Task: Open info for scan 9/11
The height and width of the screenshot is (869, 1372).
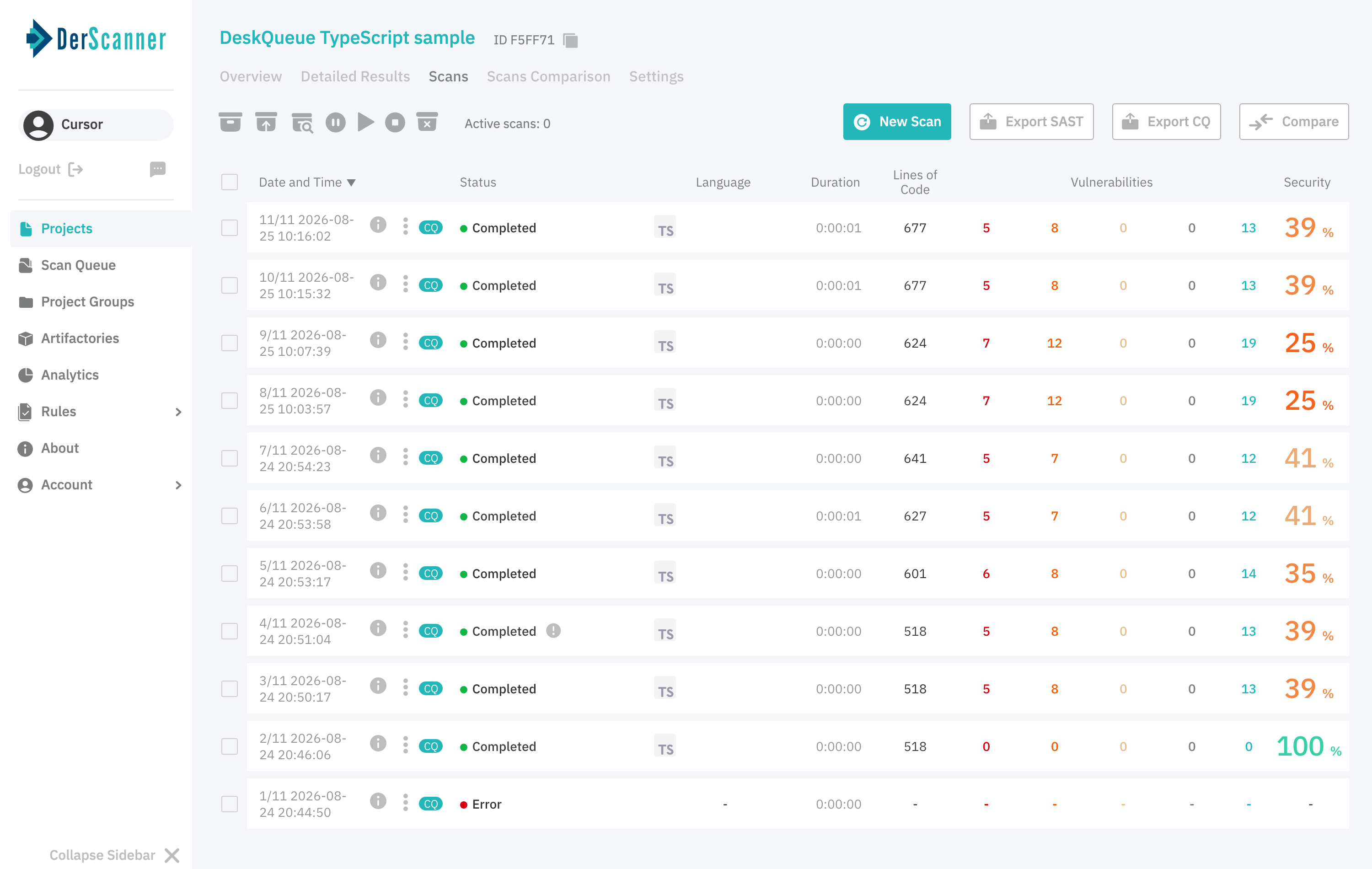Action: 378,340
